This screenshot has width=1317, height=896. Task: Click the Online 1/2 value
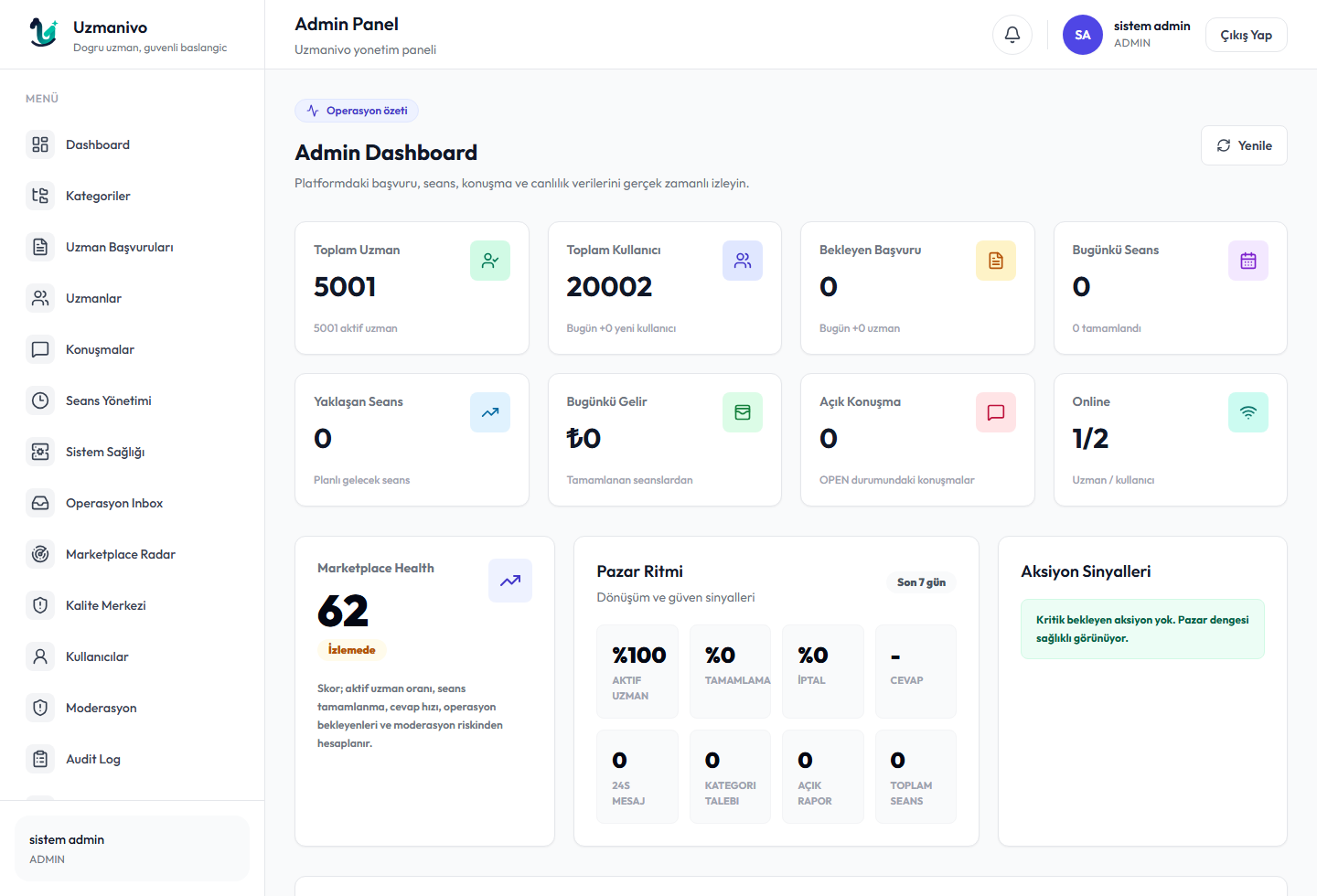1090,439
